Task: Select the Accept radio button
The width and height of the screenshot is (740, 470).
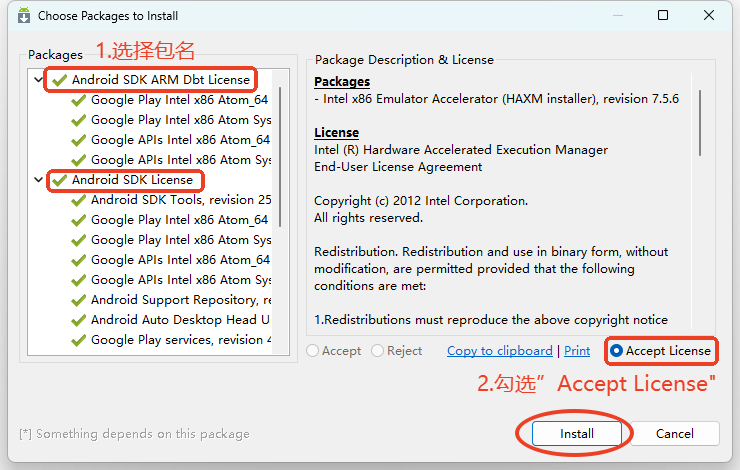Action: click(314, 351)
